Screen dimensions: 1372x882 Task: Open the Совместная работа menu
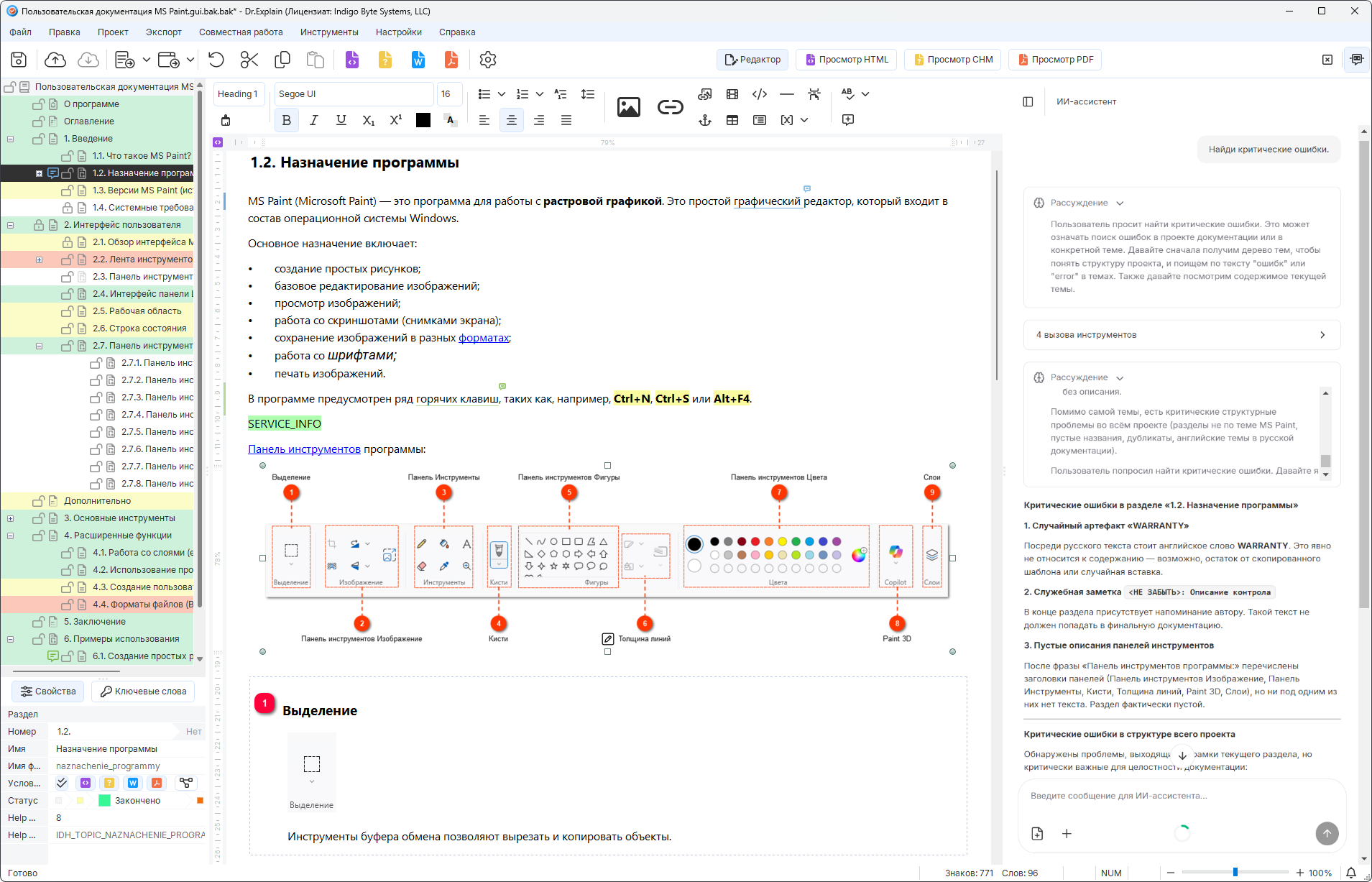click(x=241, y=32)
